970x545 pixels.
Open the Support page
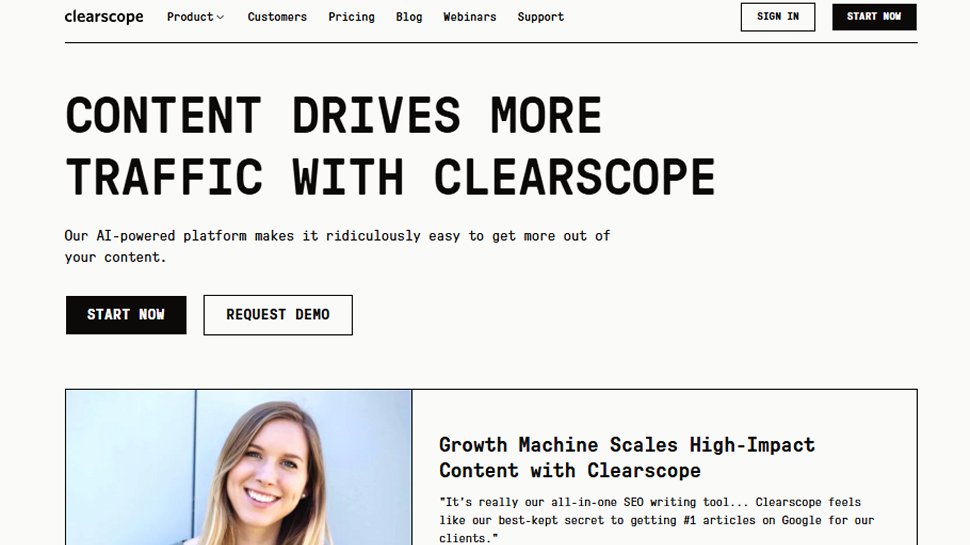coord(541,17)
